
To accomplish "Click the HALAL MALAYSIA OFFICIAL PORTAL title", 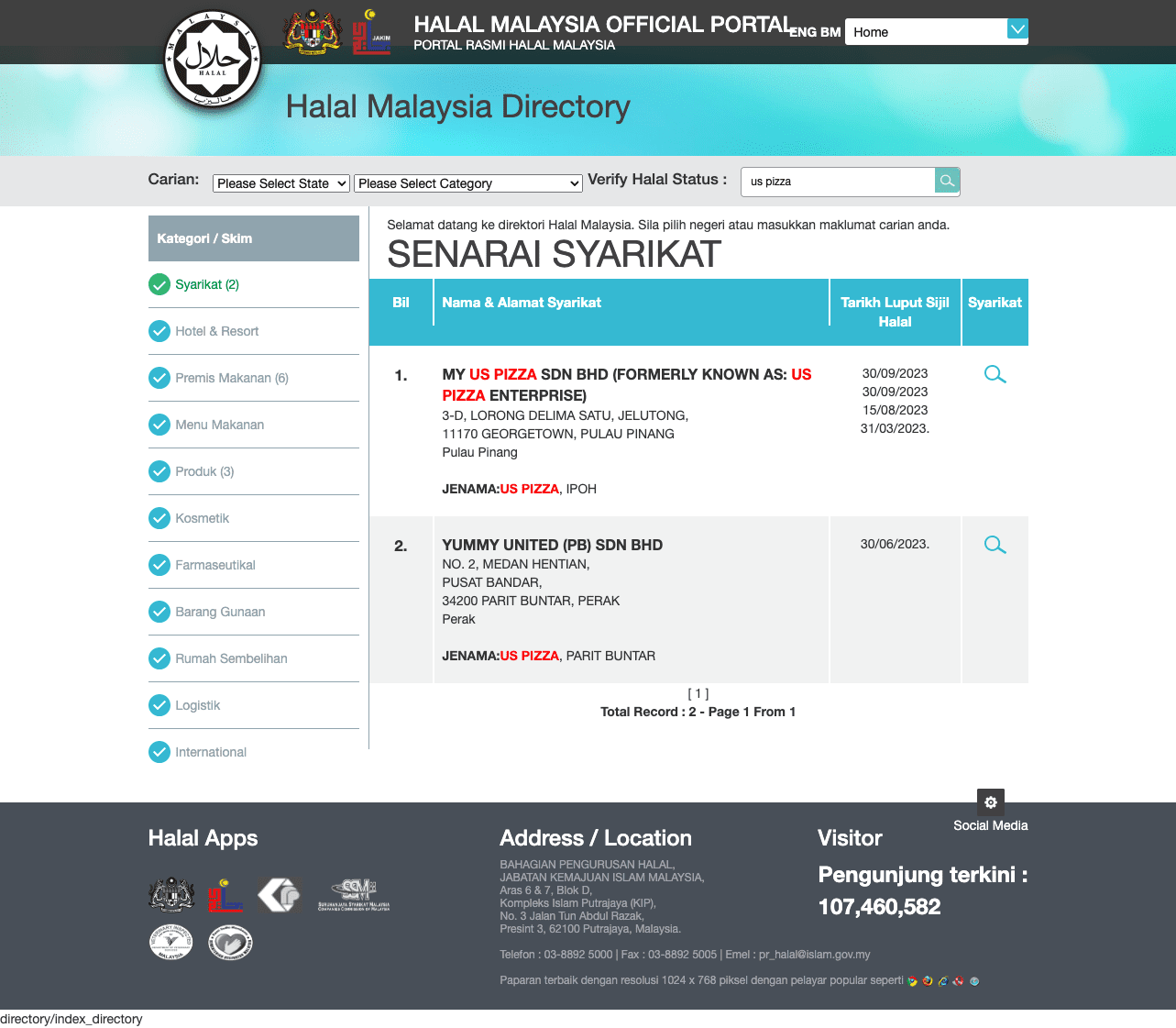I will pos(602,25).
